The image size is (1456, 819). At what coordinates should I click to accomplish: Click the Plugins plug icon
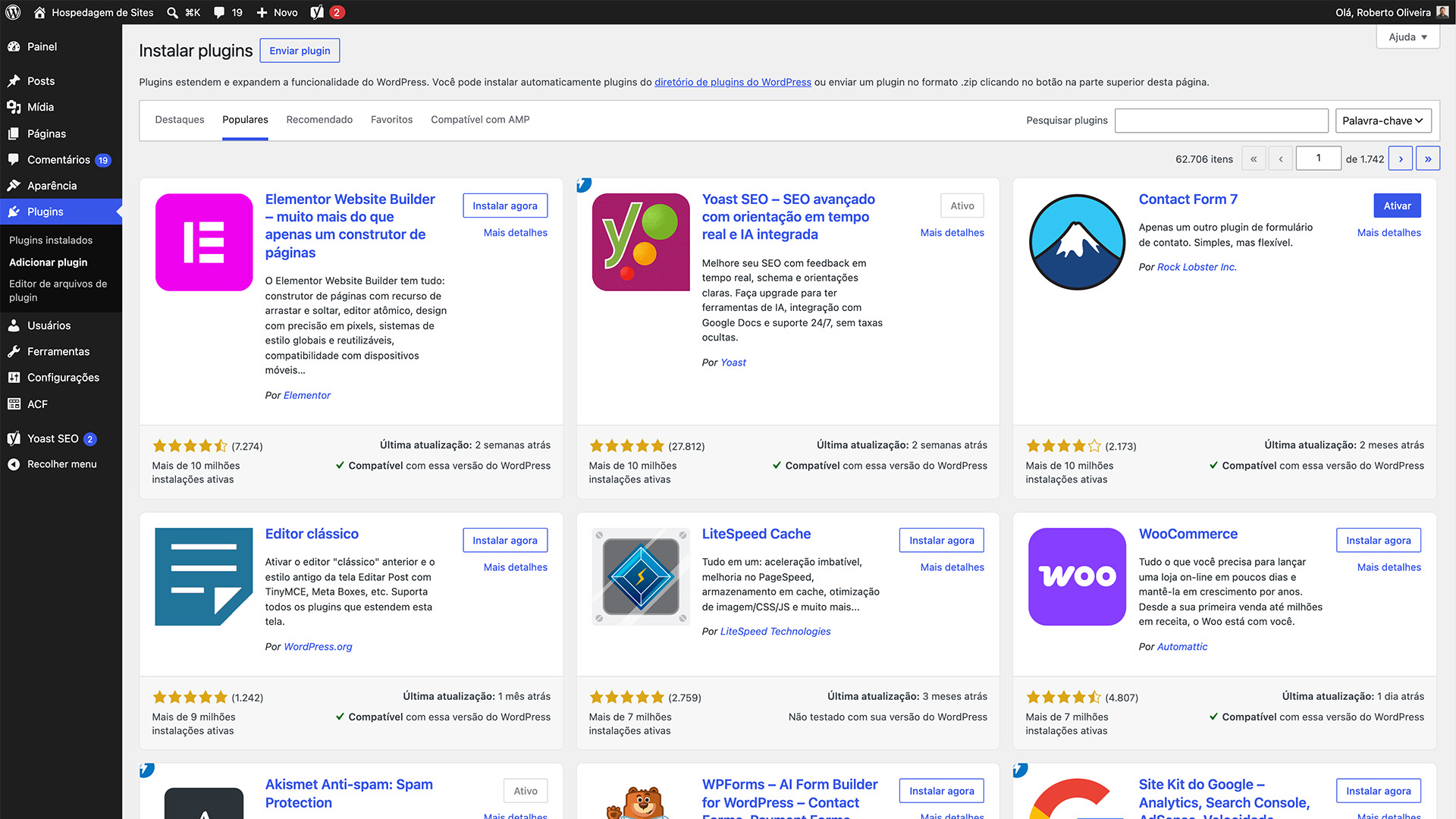pos(14,212)
